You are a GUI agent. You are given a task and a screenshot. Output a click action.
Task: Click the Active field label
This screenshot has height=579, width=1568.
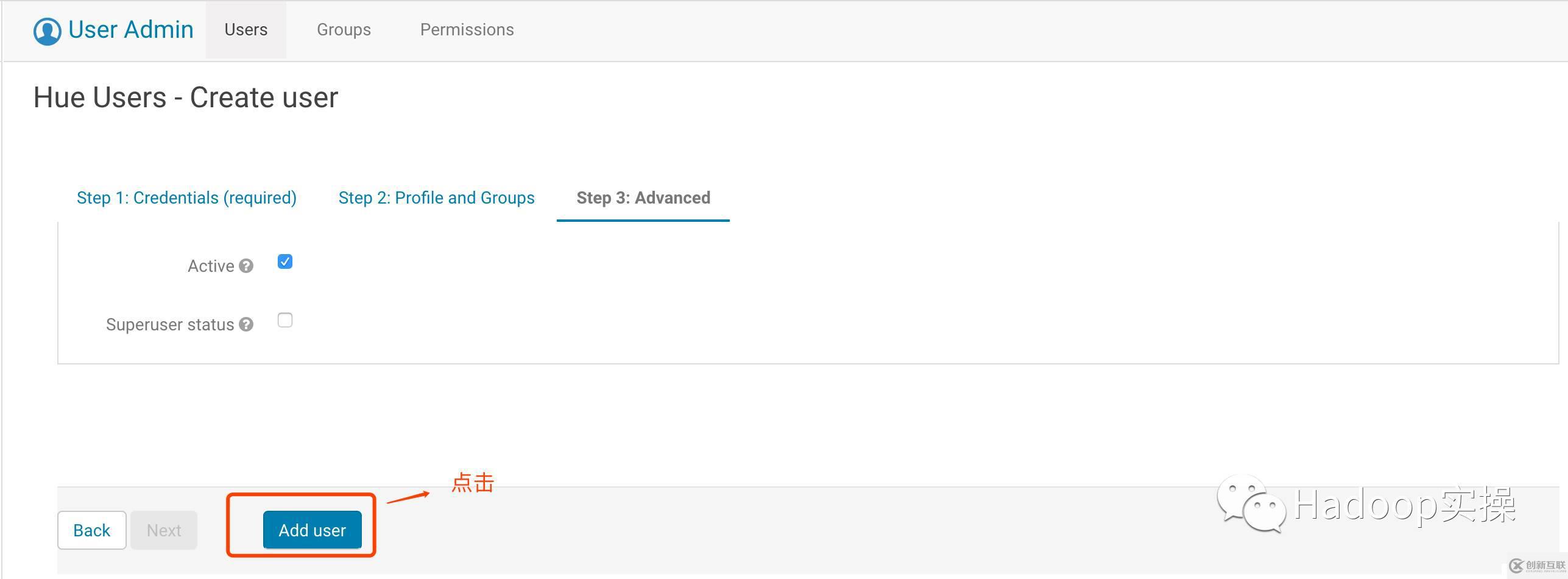click(211, 266)
